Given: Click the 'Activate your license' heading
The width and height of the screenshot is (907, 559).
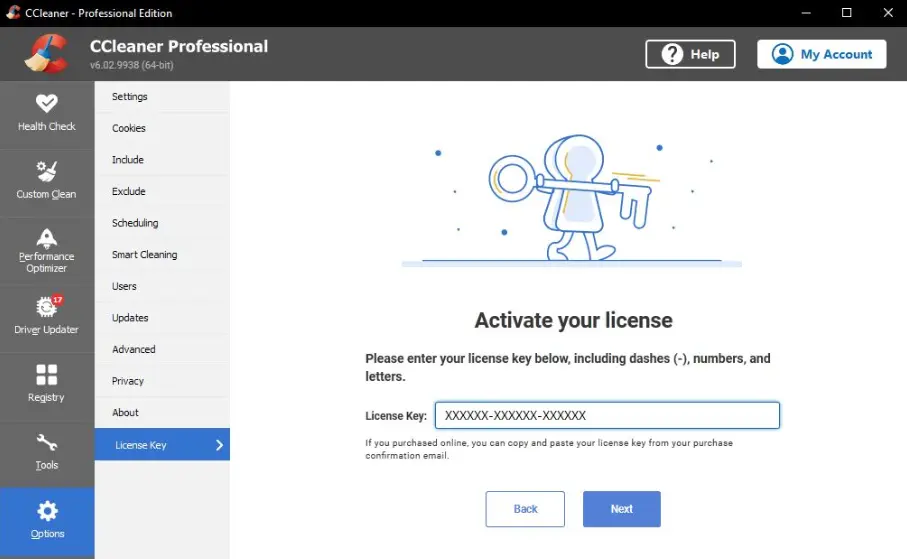Looking at the screenshot, I should [573, 321].
